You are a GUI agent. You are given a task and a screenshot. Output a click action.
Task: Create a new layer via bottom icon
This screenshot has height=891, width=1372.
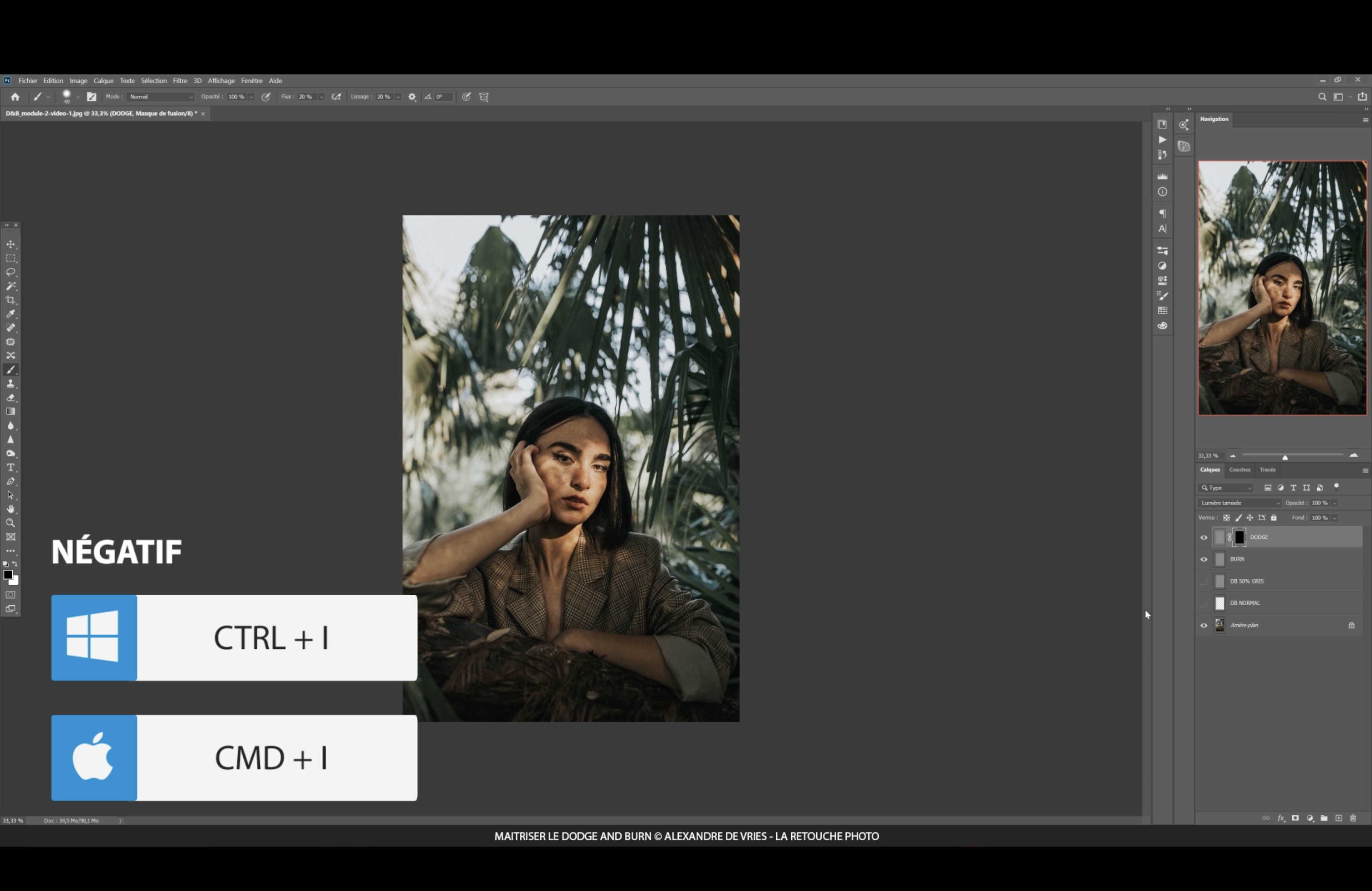(1338, 818)
